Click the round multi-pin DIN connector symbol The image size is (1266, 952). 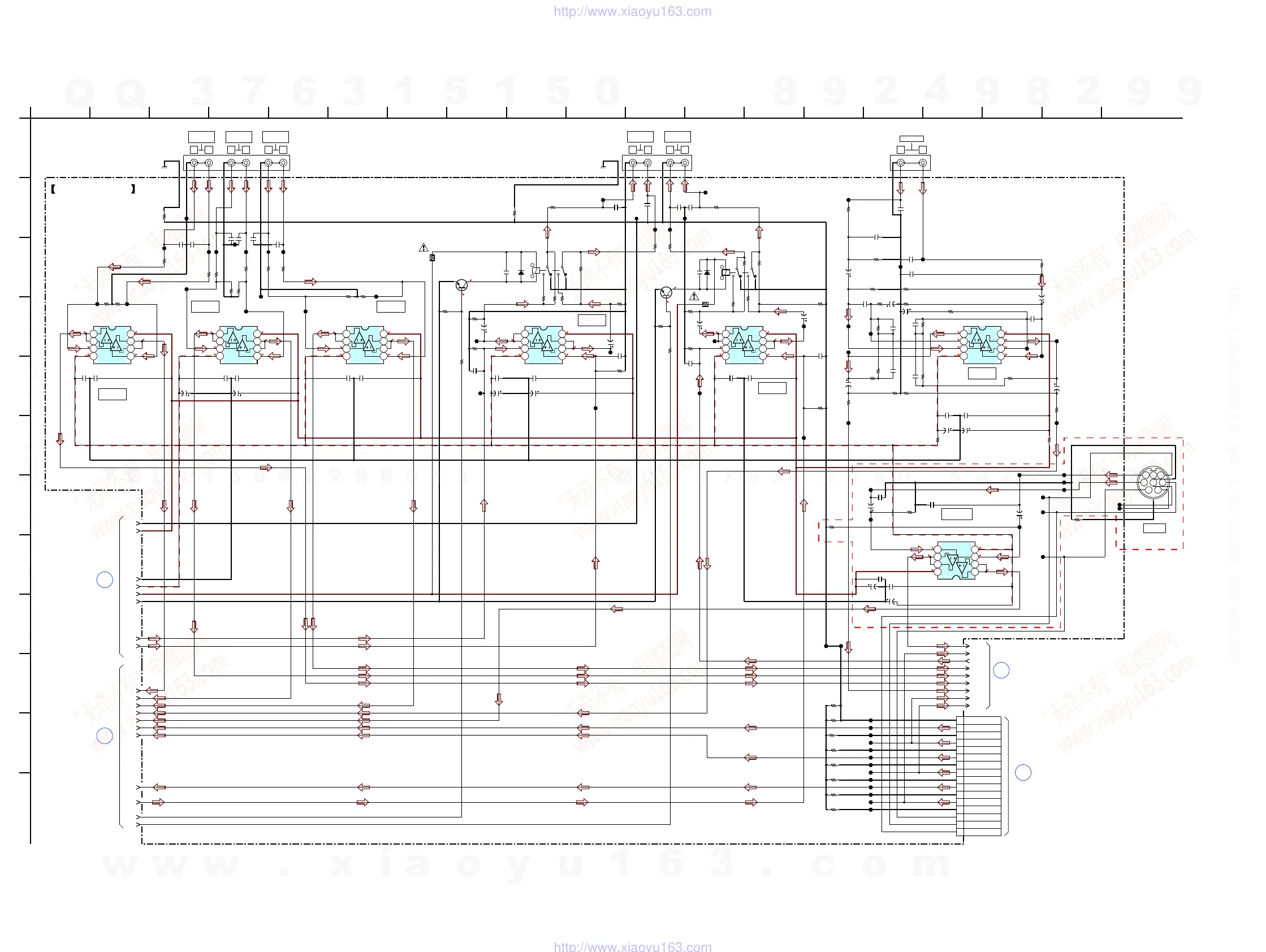coord(1153,483)
